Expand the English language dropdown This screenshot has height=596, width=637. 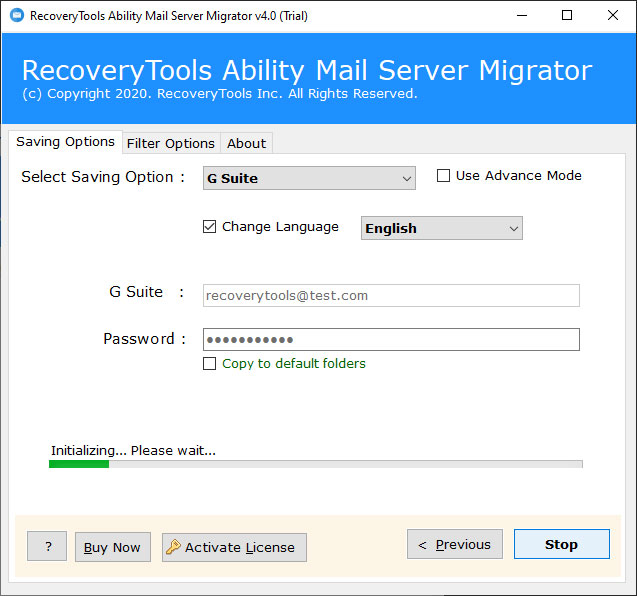click(x=442, y=228)
